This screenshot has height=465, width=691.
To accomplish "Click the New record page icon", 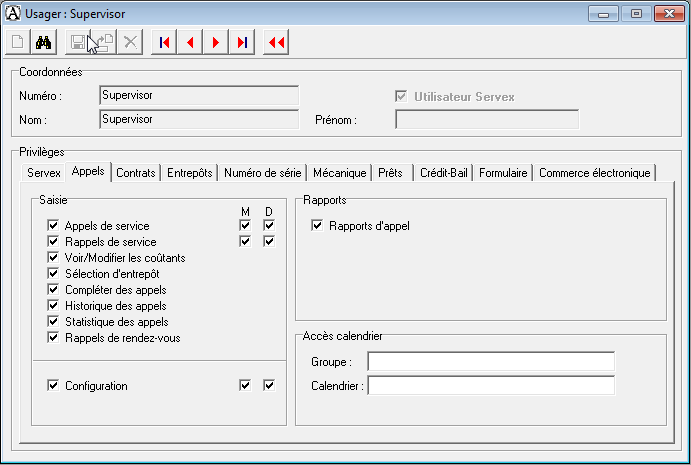I will point(18,42).
